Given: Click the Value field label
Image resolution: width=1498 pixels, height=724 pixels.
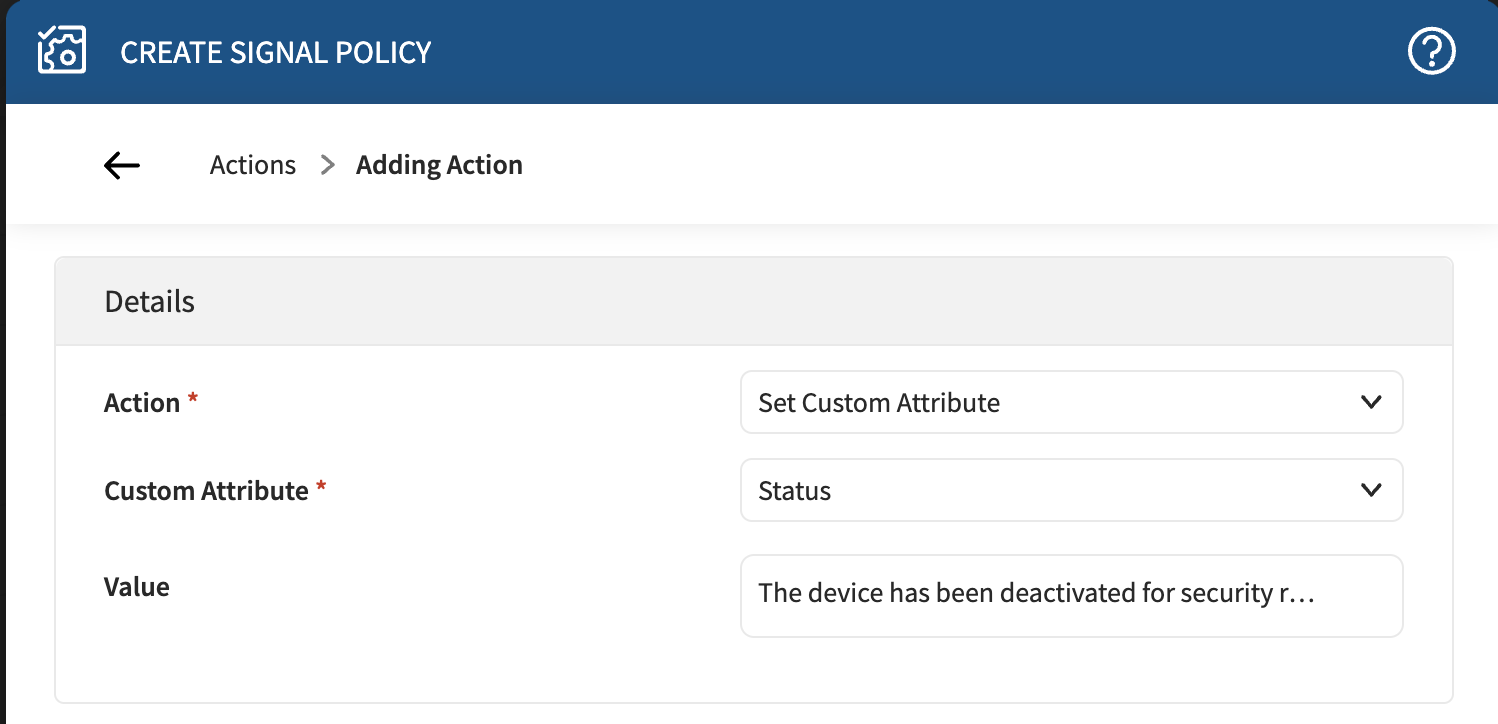Looking at the screenshot, I should pyautogui.click(x=137, y=587).
